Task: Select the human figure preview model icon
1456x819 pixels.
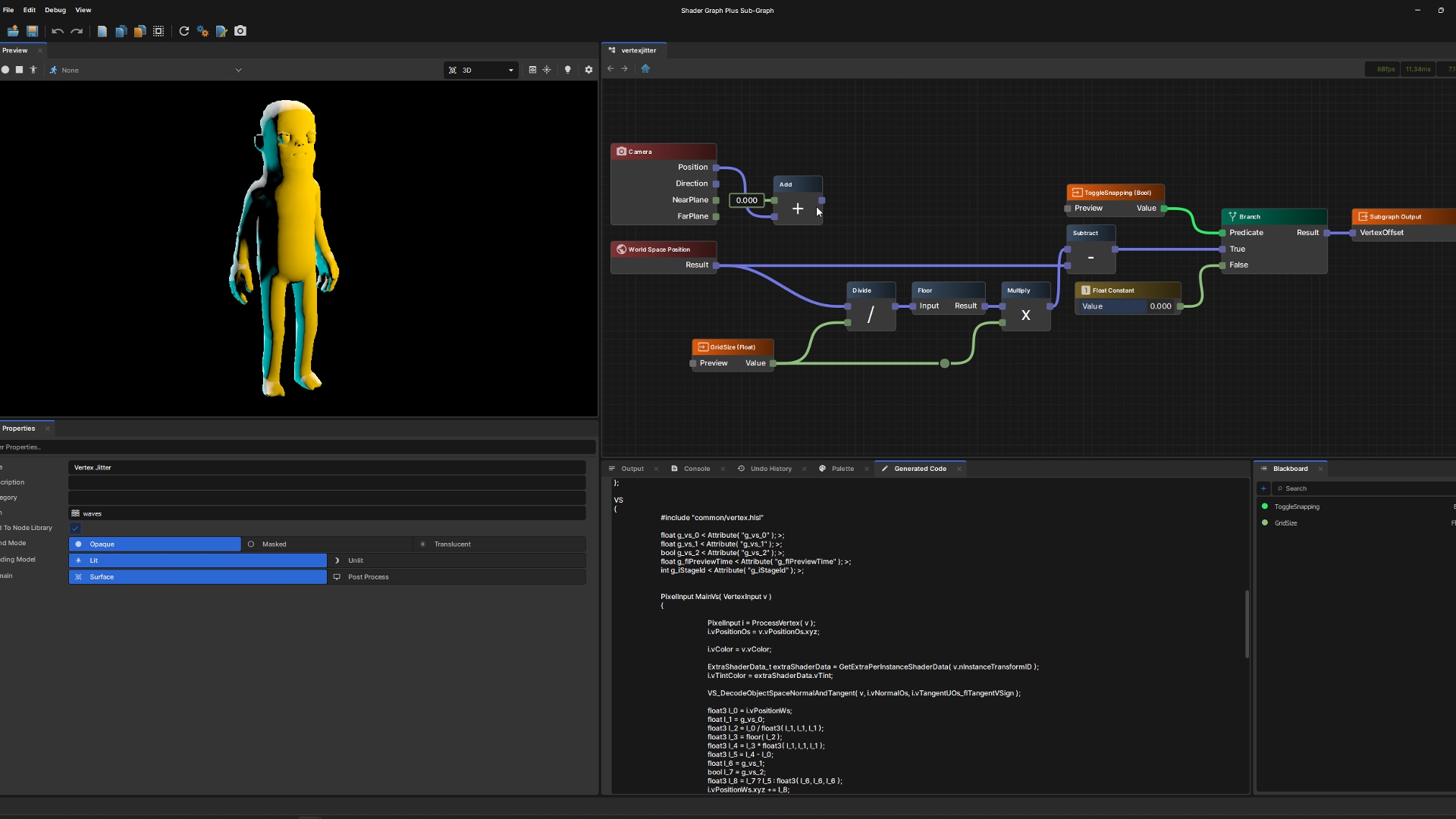Action: tap(33, 70)
